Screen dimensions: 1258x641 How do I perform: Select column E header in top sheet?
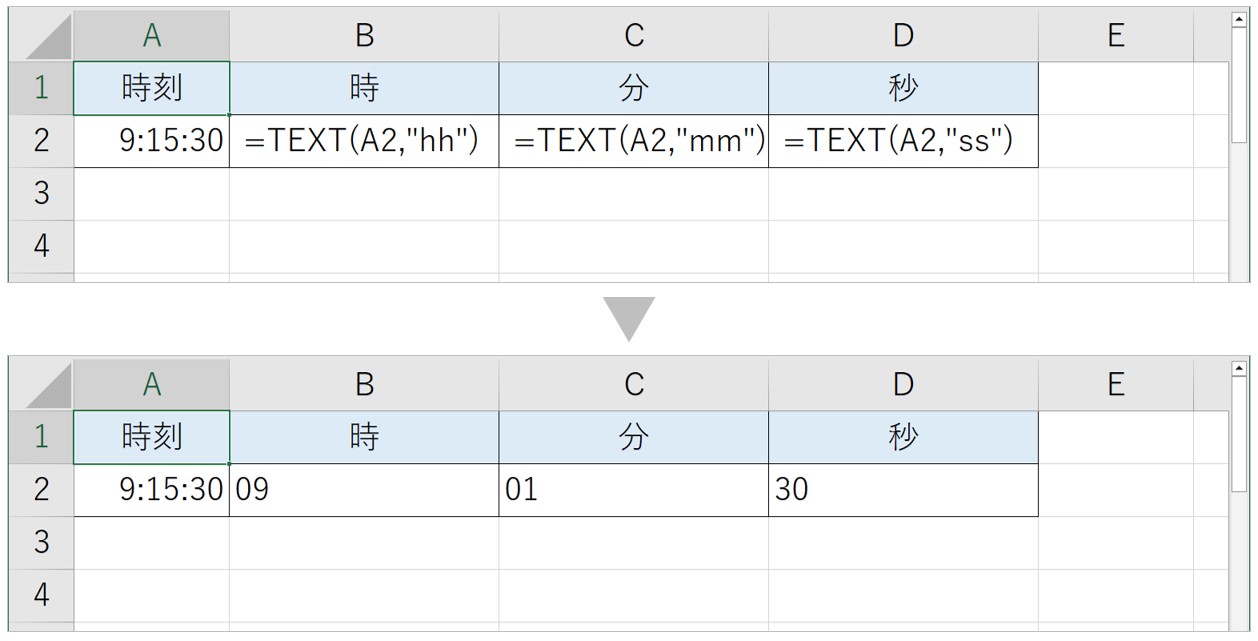pyautogui.click(x=1116, y=36)
